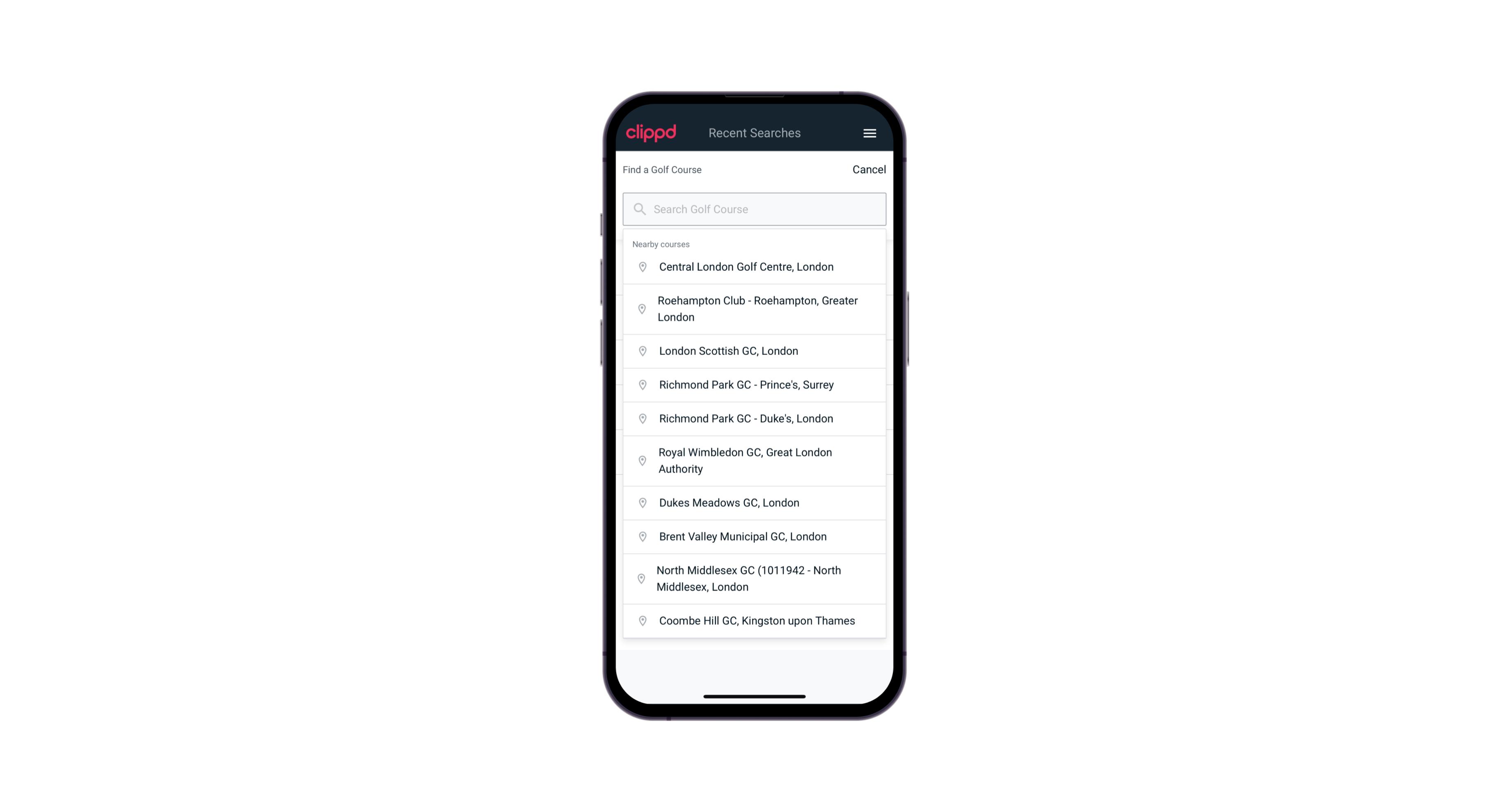Tap Recent Searches header label

[x=754, y=133]
